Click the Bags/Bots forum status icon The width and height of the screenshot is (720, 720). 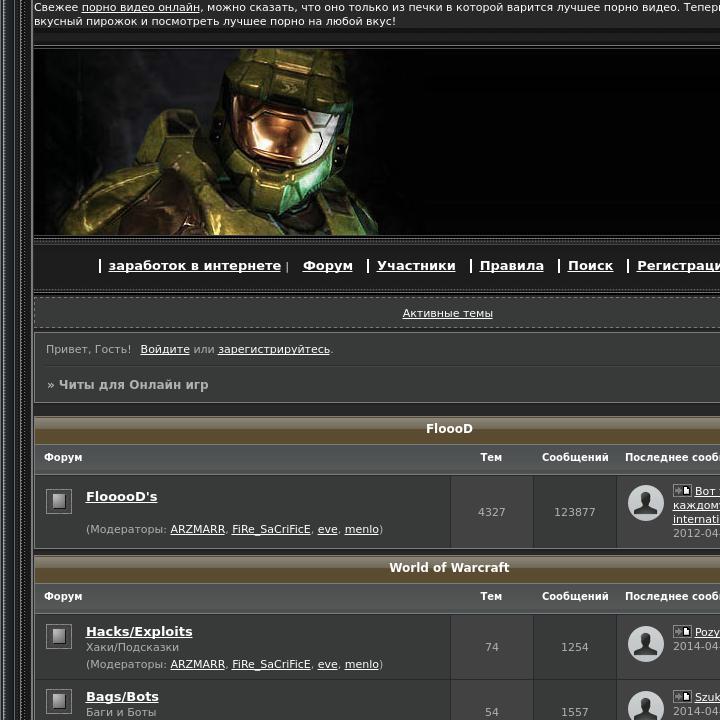pos(59,701)
